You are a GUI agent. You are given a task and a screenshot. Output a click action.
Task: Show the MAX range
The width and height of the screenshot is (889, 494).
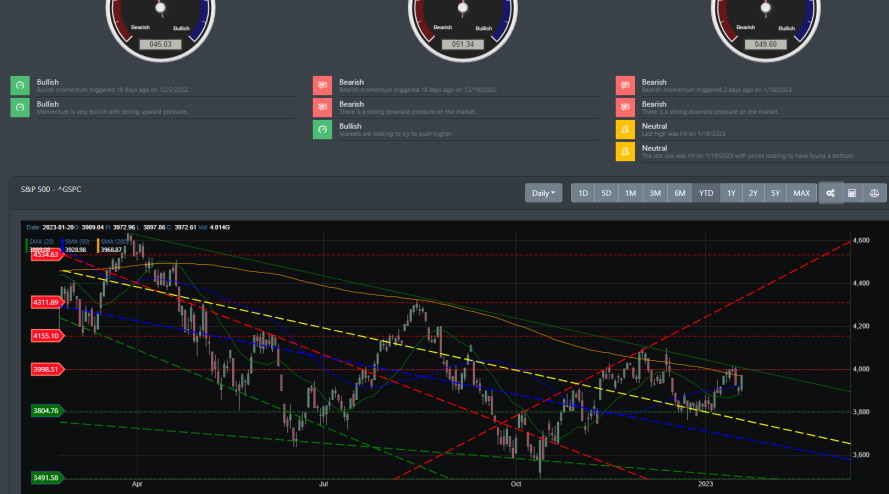point(802,193)
